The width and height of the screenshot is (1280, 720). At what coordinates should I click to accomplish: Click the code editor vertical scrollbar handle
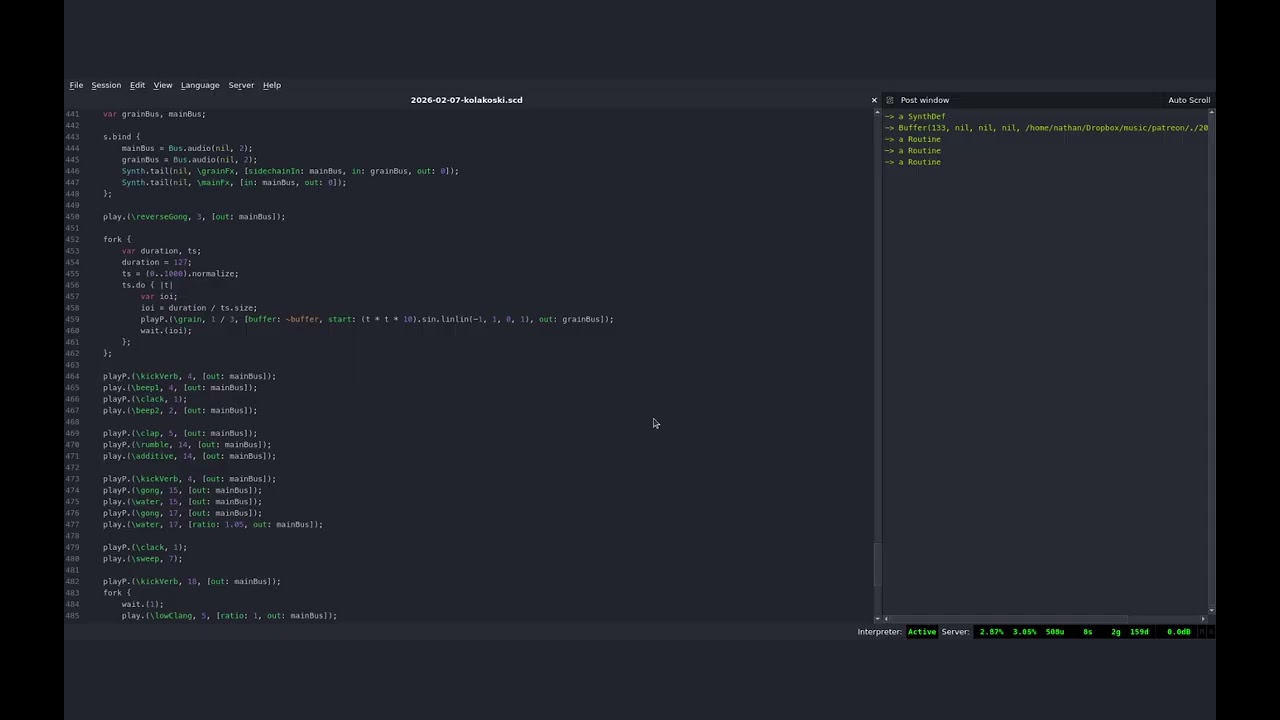pos(877,565)
